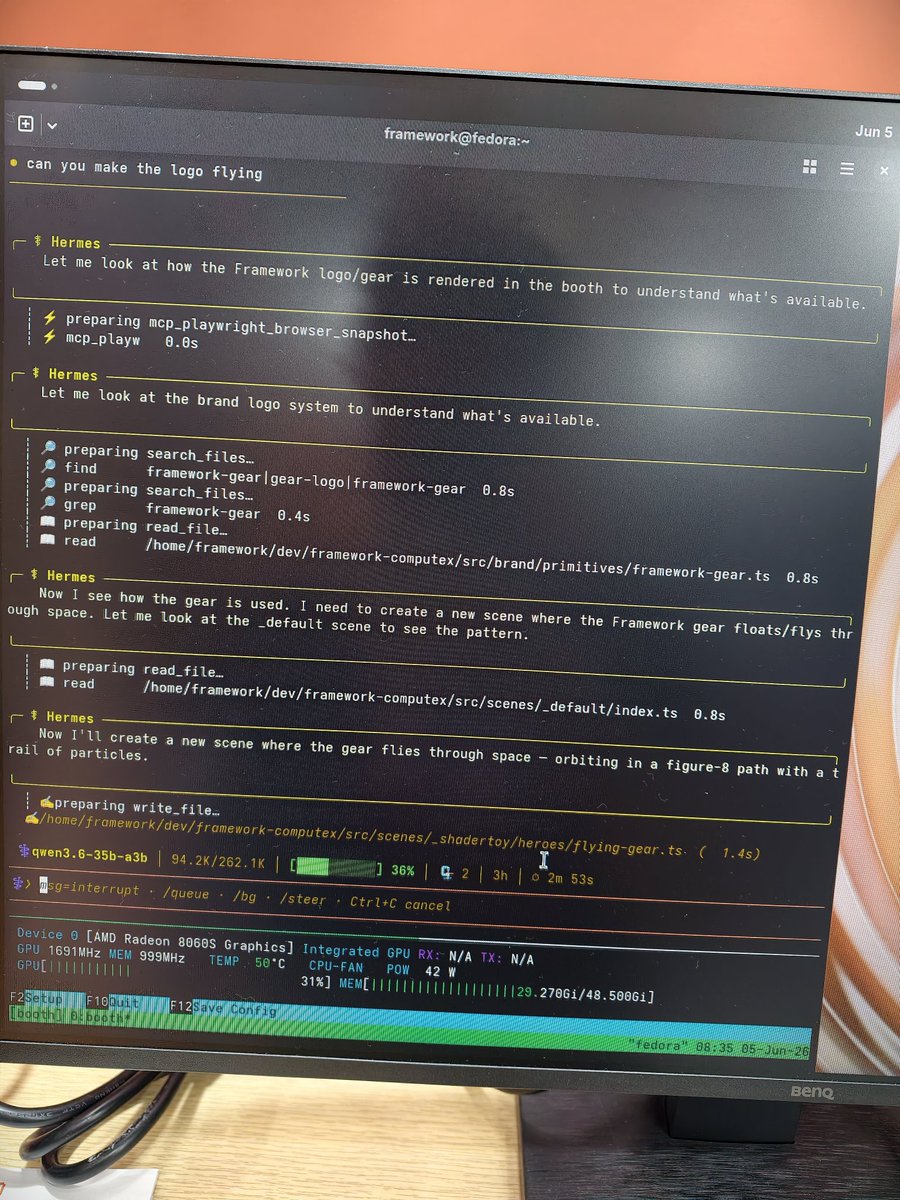This screenshot has width=900, height=1200.
Task: Click the 'Ctrl+C cancel' hint
Action: (400, 905)
